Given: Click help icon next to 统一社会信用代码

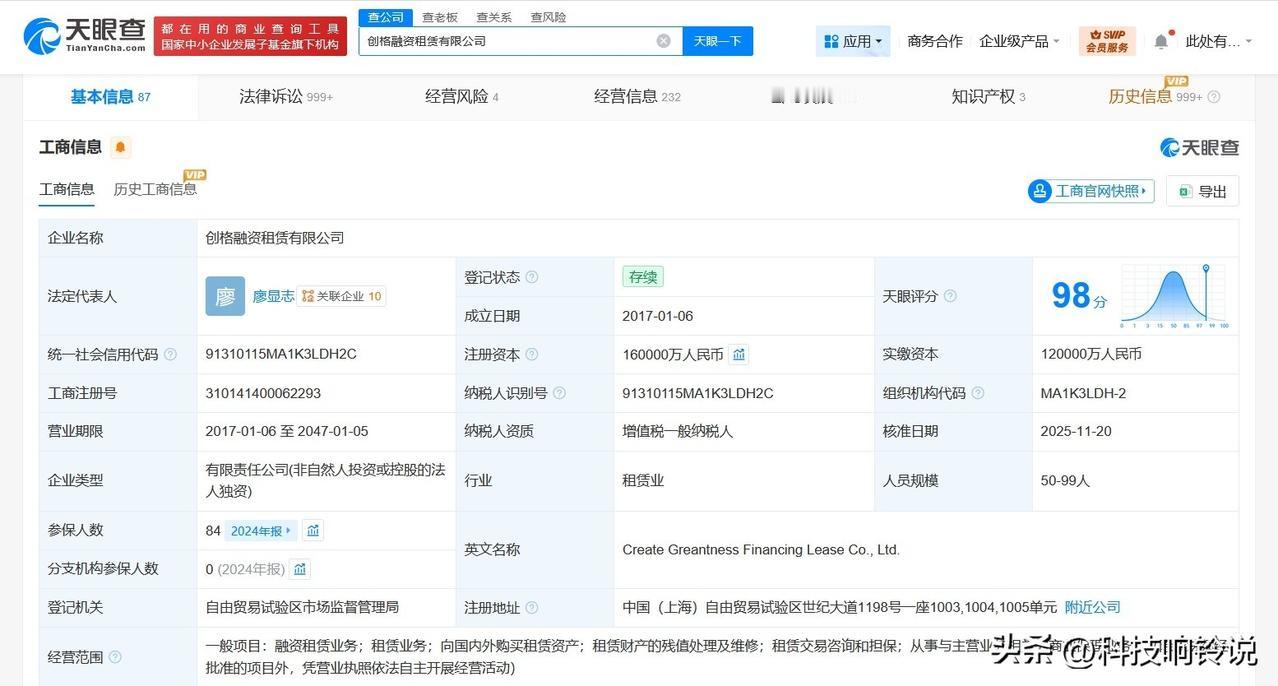Looking at the screenshot, I should click(x=170, y=354).
